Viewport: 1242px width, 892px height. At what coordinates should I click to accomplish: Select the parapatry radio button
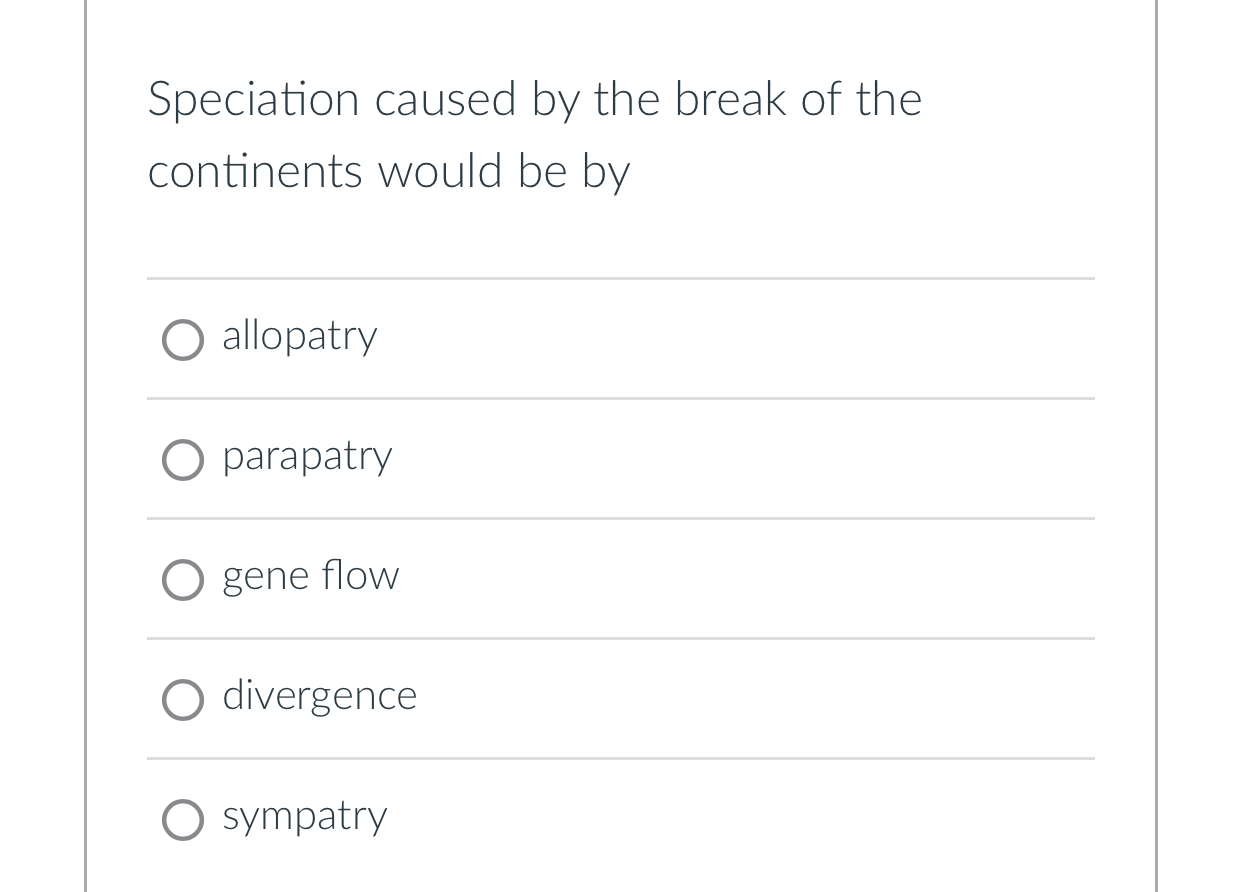[183, 460]
